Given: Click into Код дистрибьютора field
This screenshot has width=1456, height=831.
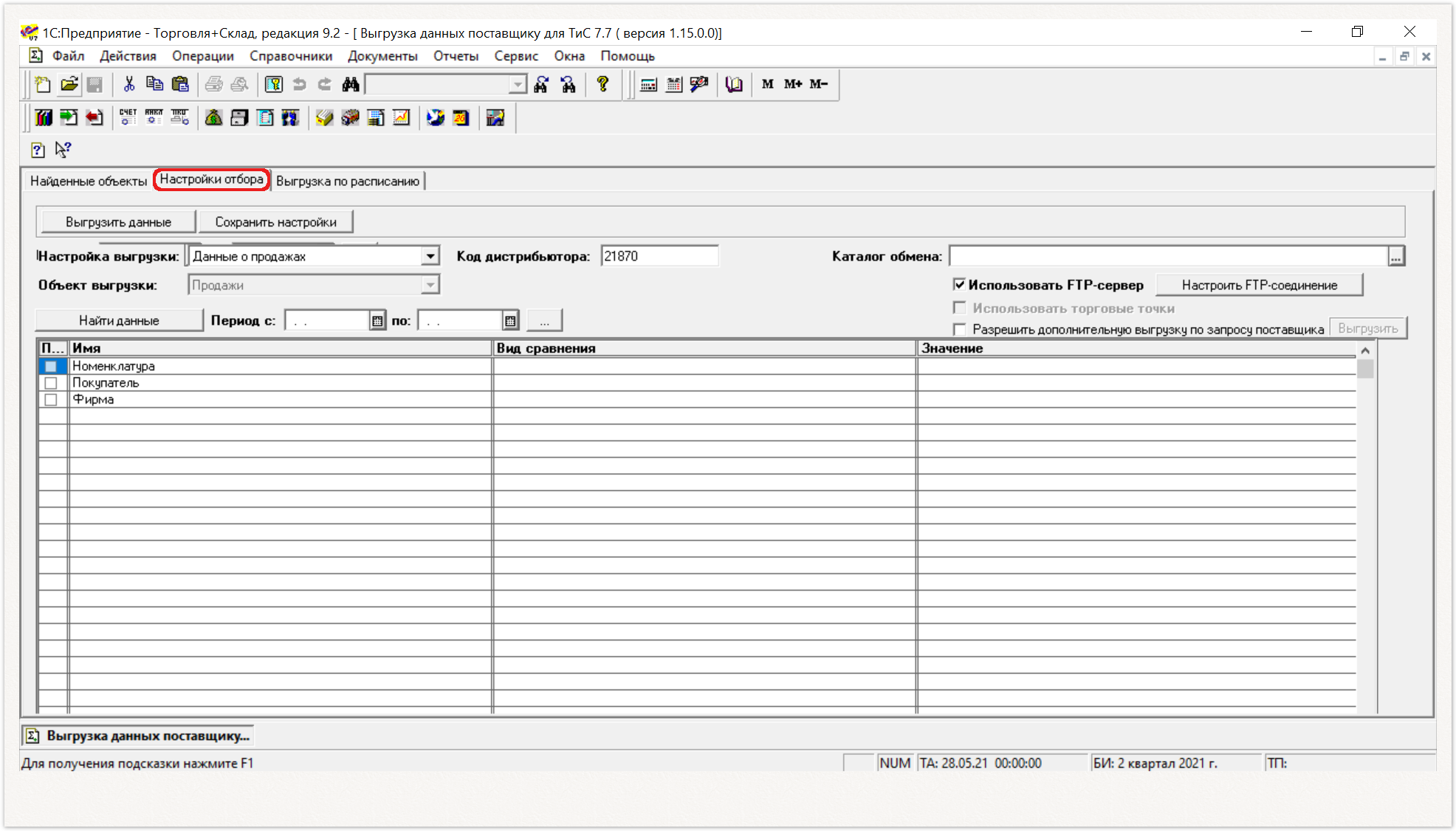Looking at the screenshot, I should coord(659,256).
